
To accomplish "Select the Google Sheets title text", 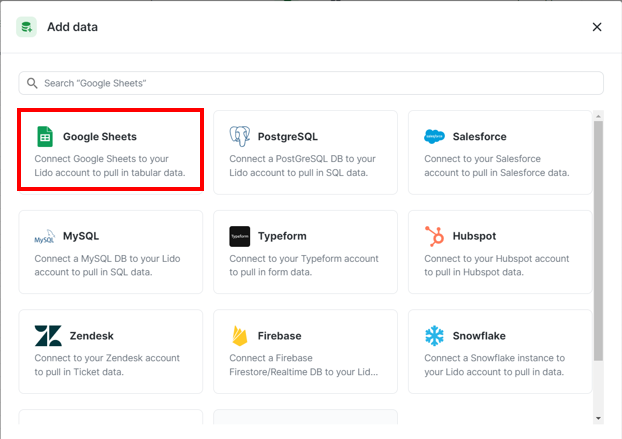I will pyautogui.click(x=100, y=137).
